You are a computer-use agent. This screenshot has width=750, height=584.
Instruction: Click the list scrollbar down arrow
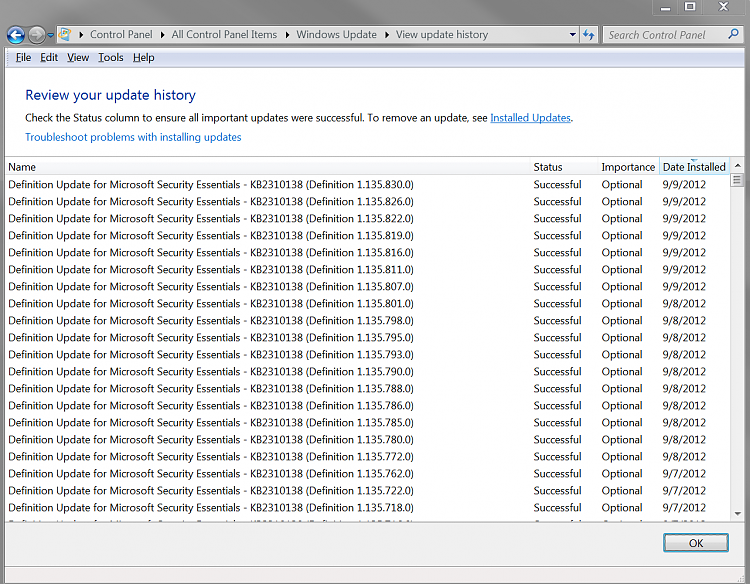[737, 513]
